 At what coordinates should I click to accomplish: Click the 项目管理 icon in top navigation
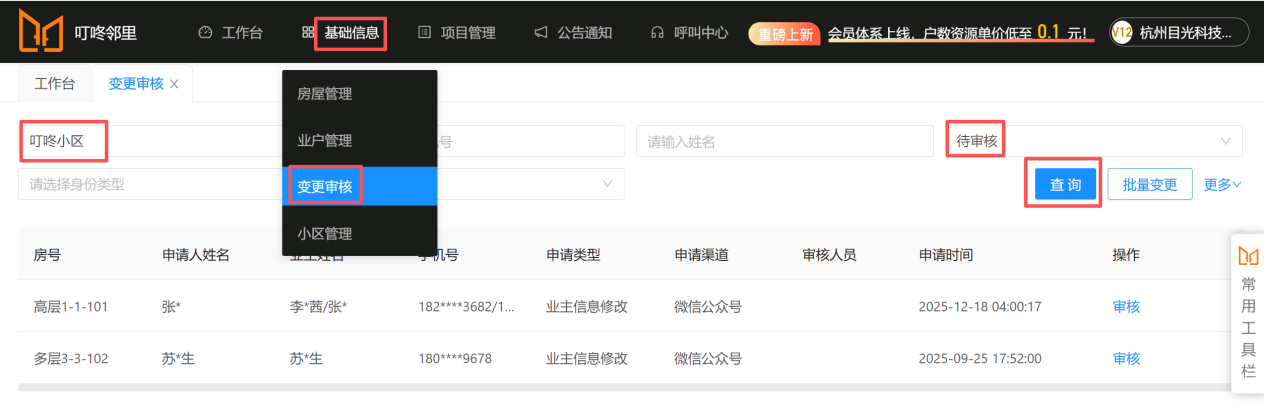pos(425,33)
